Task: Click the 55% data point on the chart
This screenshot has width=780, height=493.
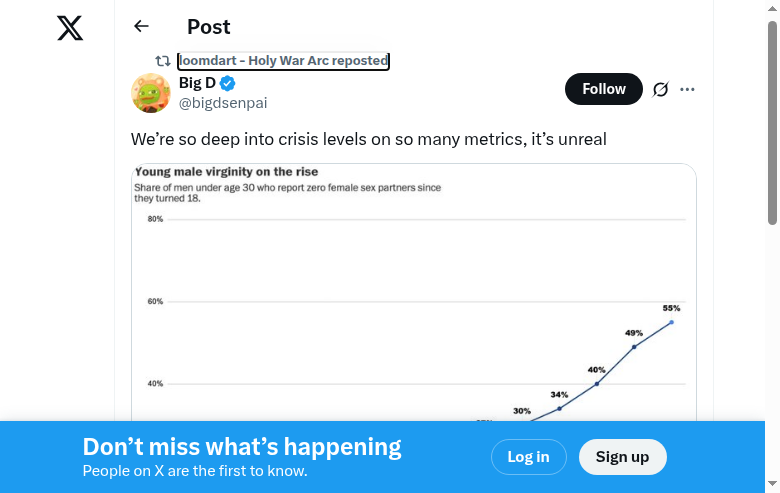Action: [672, 322]
